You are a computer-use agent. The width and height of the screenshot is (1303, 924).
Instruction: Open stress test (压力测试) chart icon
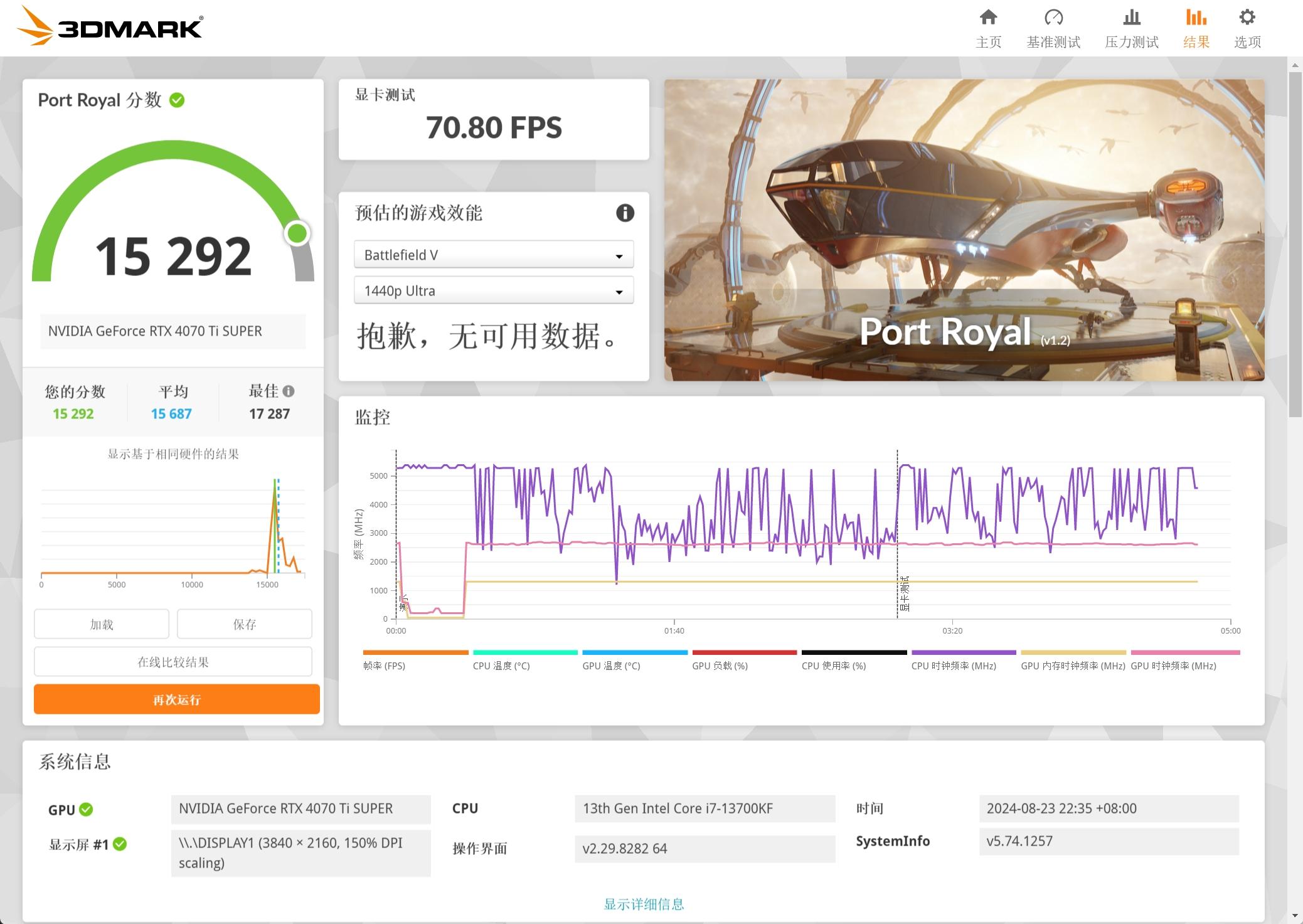tap(1132, 17)
